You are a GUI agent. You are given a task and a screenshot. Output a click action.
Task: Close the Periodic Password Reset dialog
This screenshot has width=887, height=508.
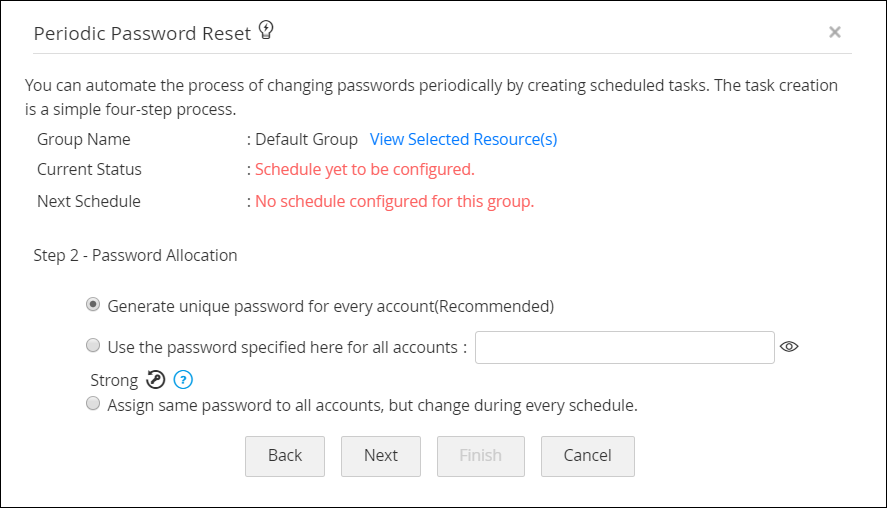tap(834, 32)
